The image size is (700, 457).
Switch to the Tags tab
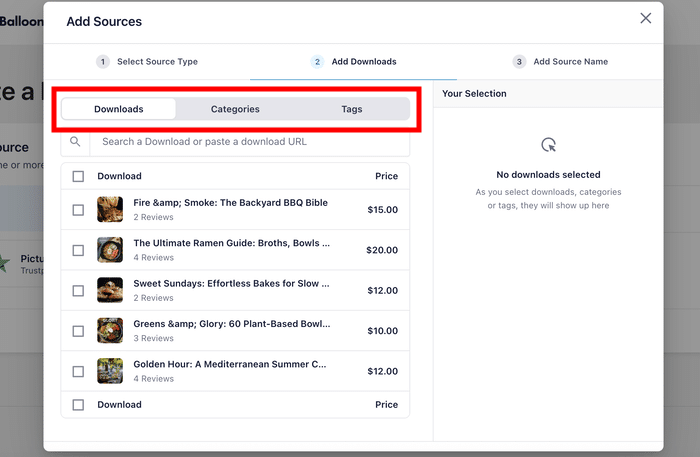(352, 109)
